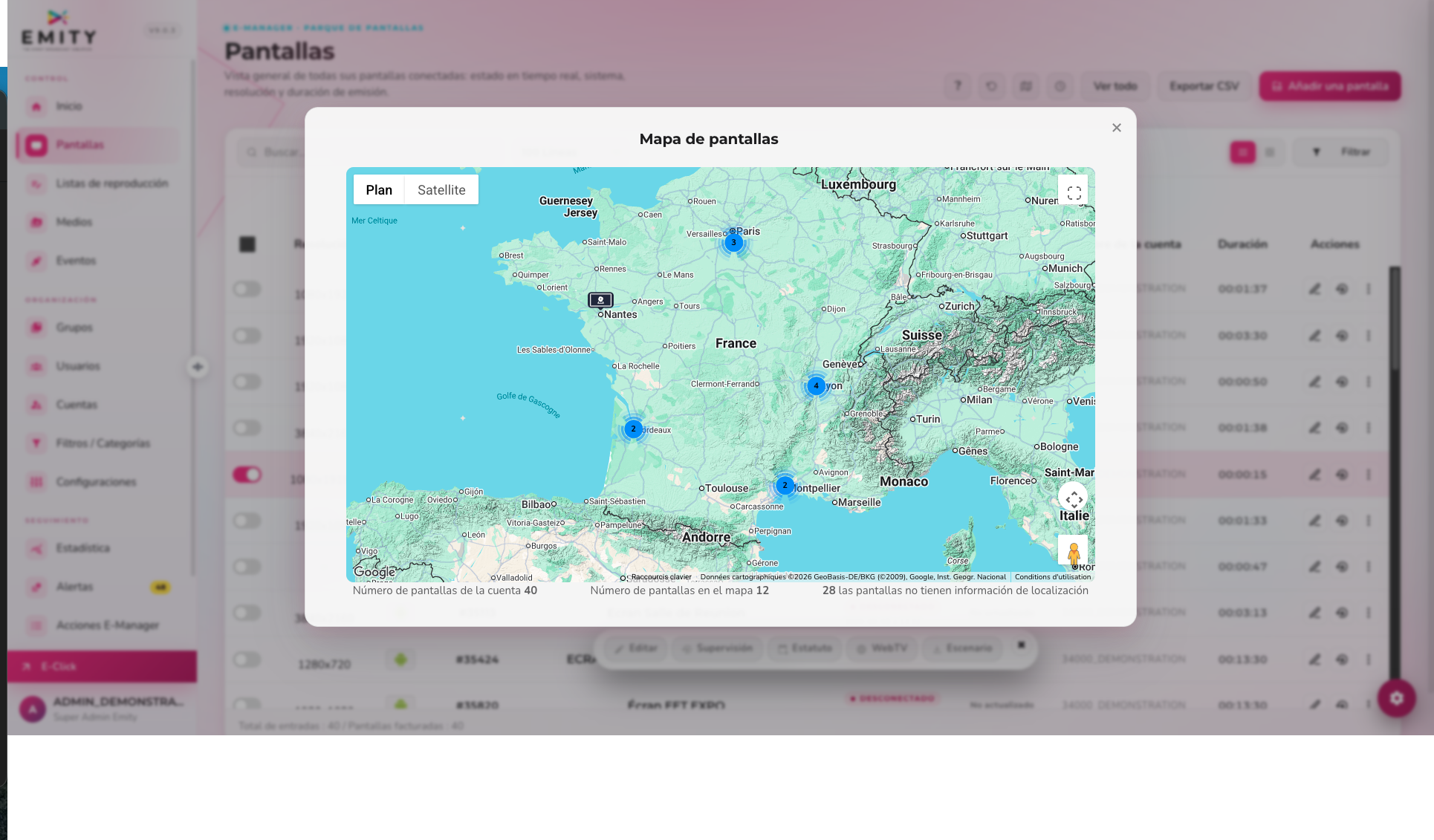This screenshot has height=840, width=1434.
Task: Open the Montpellier cluster marker with 2 screens
Action: point(785,485)
